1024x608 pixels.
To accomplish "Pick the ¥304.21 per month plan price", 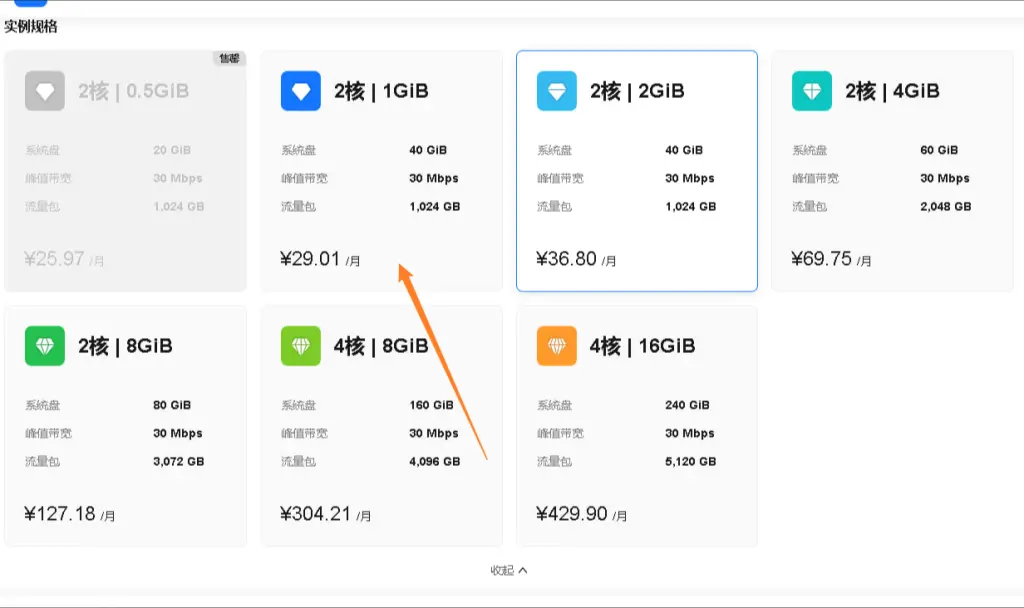I will pyautogui.click(x=325, y=514).
